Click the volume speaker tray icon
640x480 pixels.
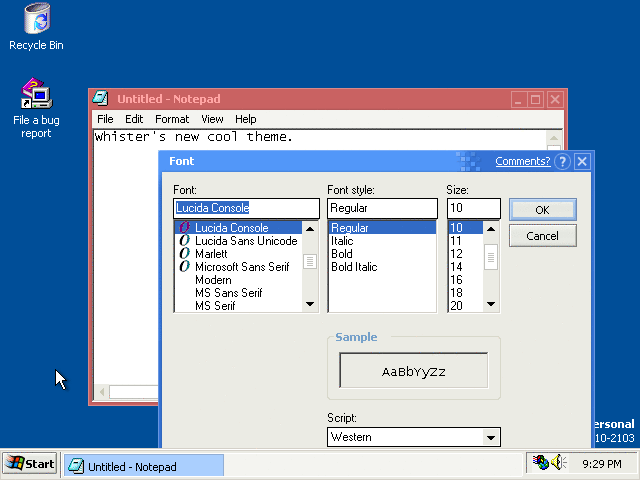point(558,462)
